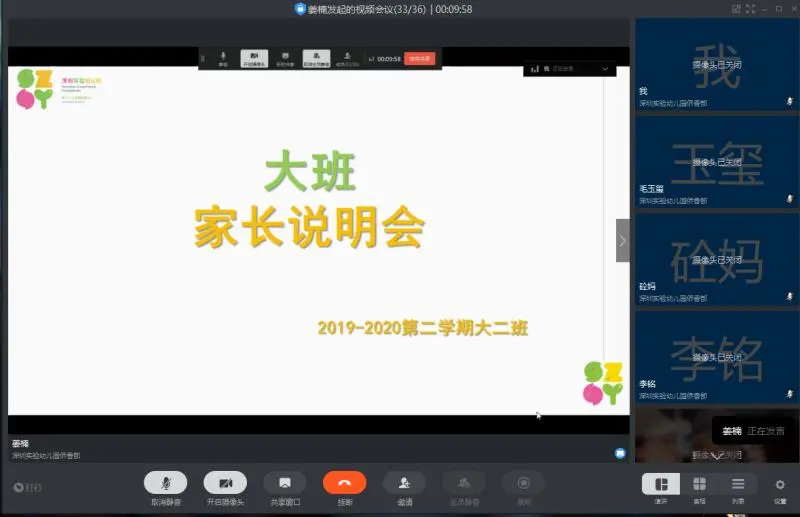
Task: Switch to grid gallery layout view
Action: [699, 484]
